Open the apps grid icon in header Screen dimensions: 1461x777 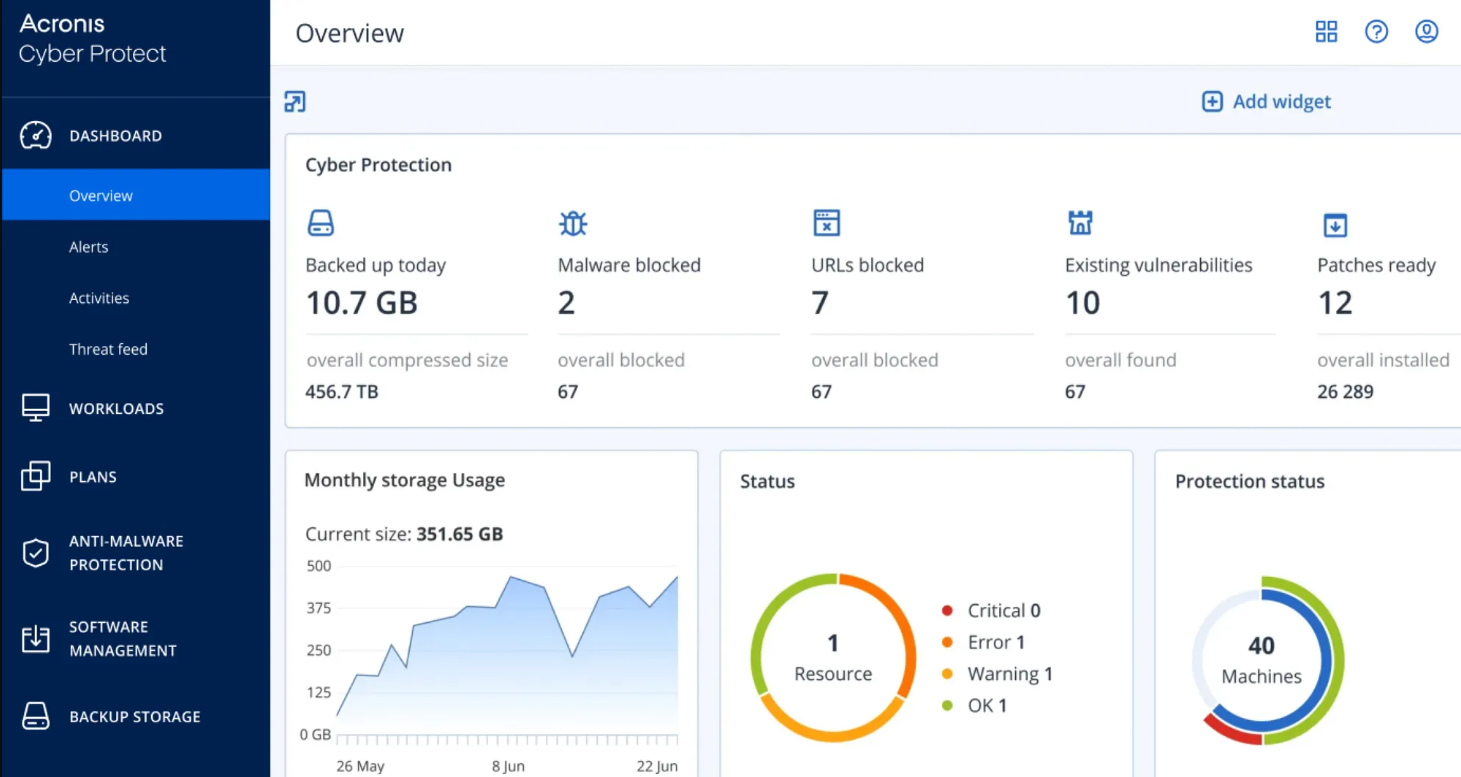(1326, 32)
